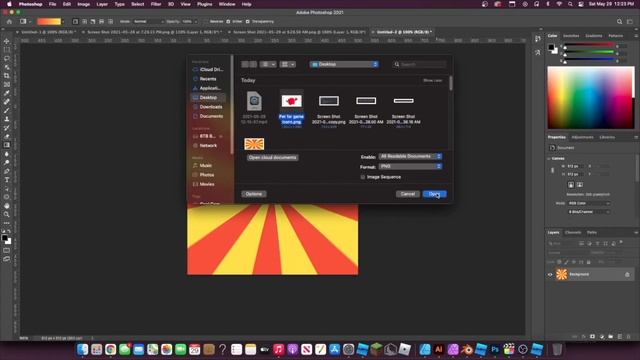Screen dimensions: 640x360
Task: Select the Lasso tool
Action: click(7, 58)
